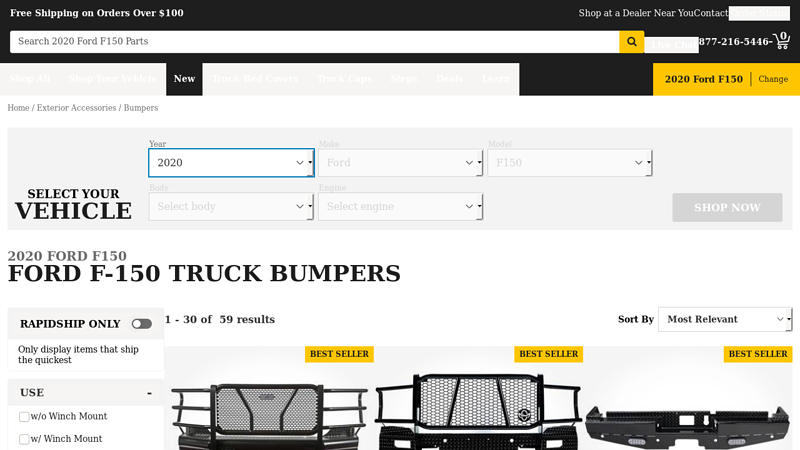Open the Deals menu
This screenshot has height=450, width=800.
tap(449, 79)
